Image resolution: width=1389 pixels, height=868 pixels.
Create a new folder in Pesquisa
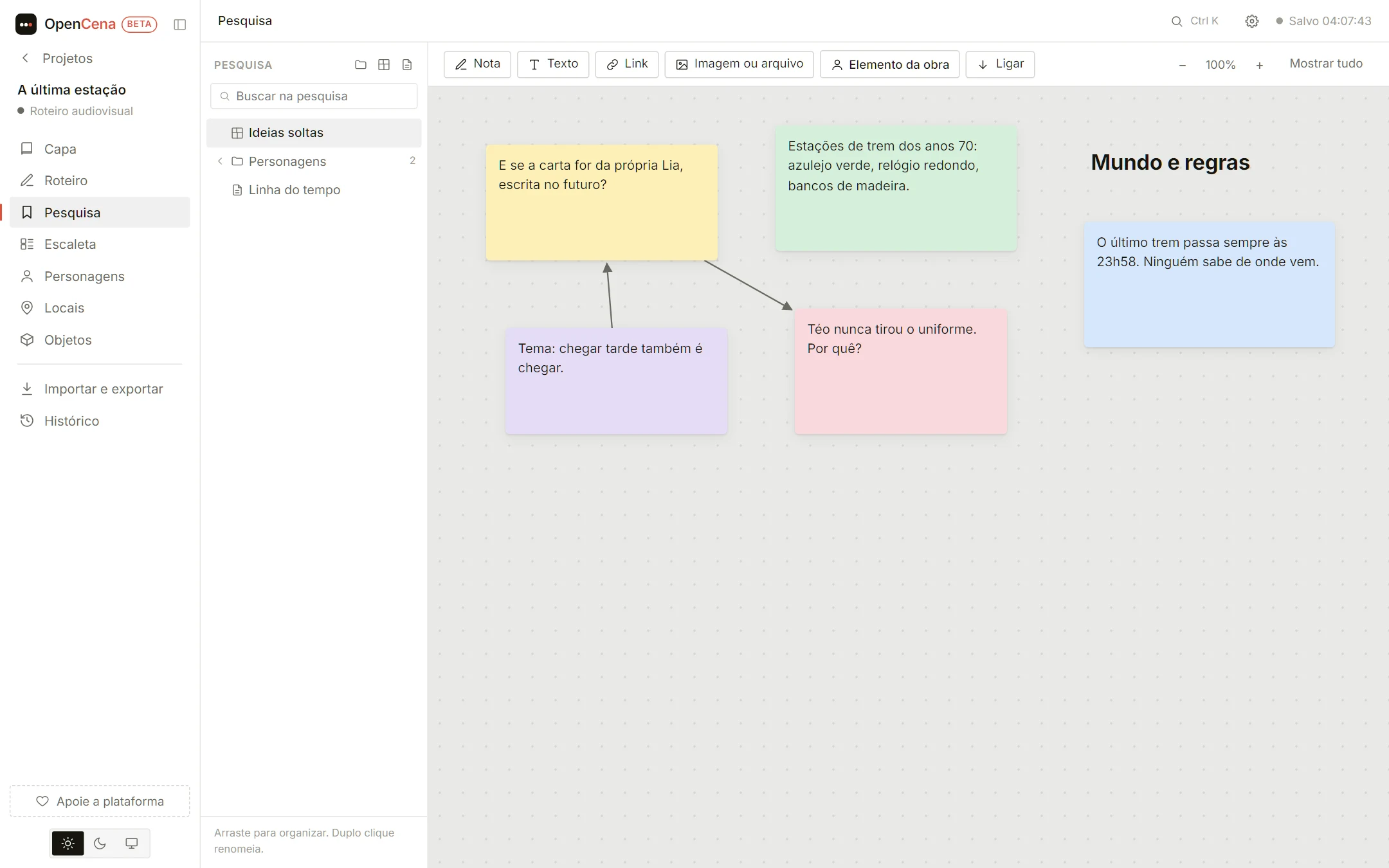[361, 65]
